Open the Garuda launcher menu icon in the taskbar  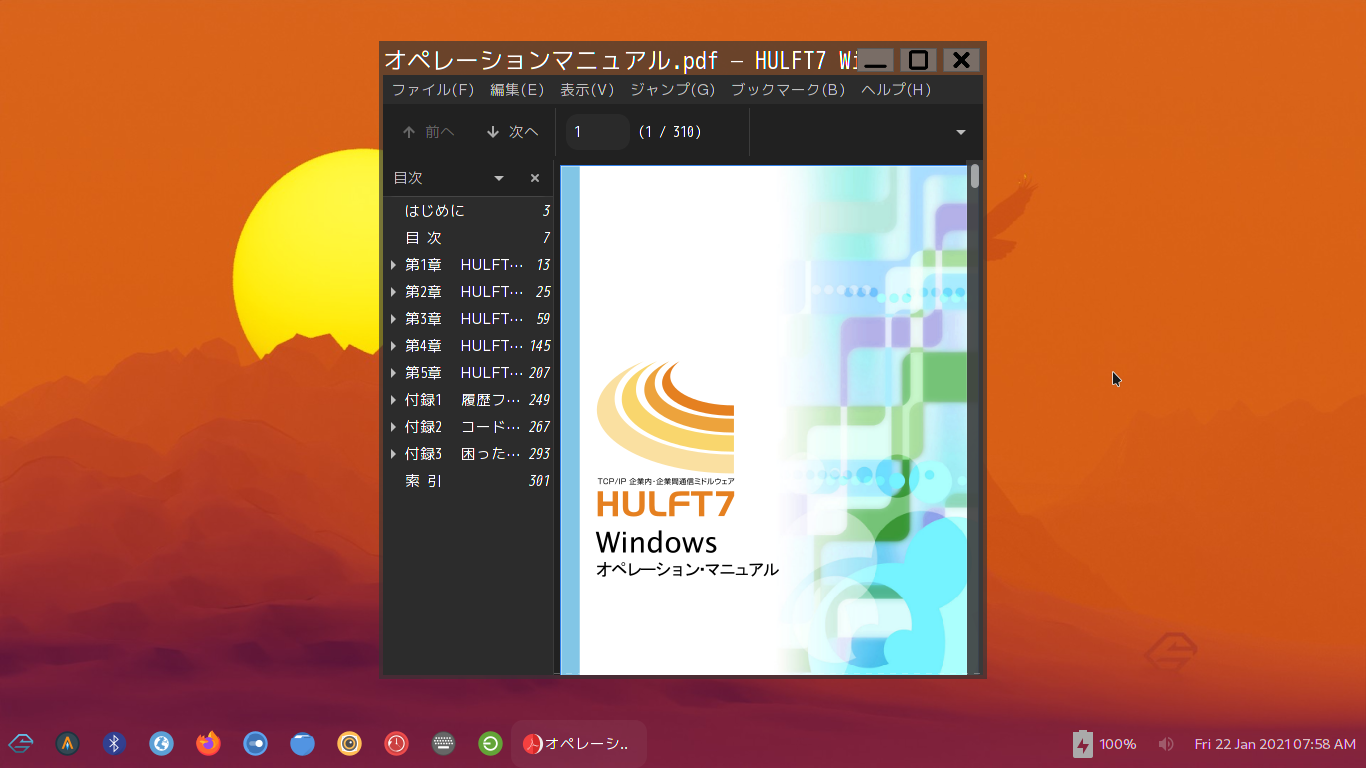click(21, 743)
